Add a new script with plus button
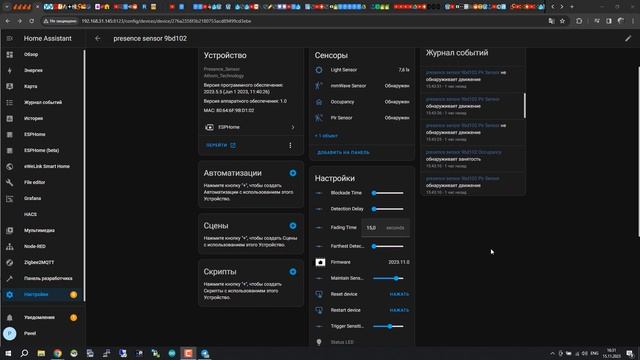640x360 pixels. (293, 272)
